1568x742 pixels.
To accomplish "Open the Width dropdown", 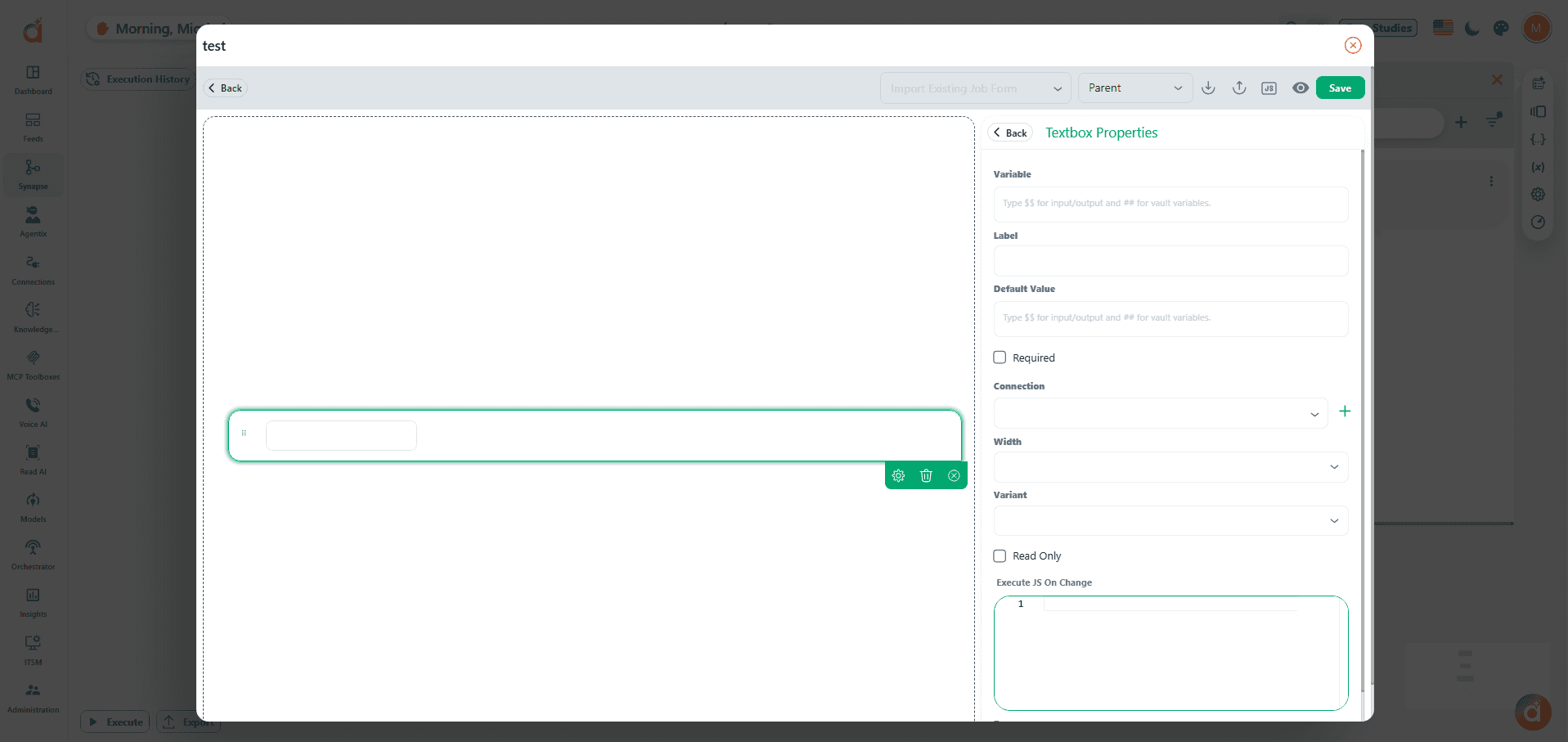I will coord(1170,467).
